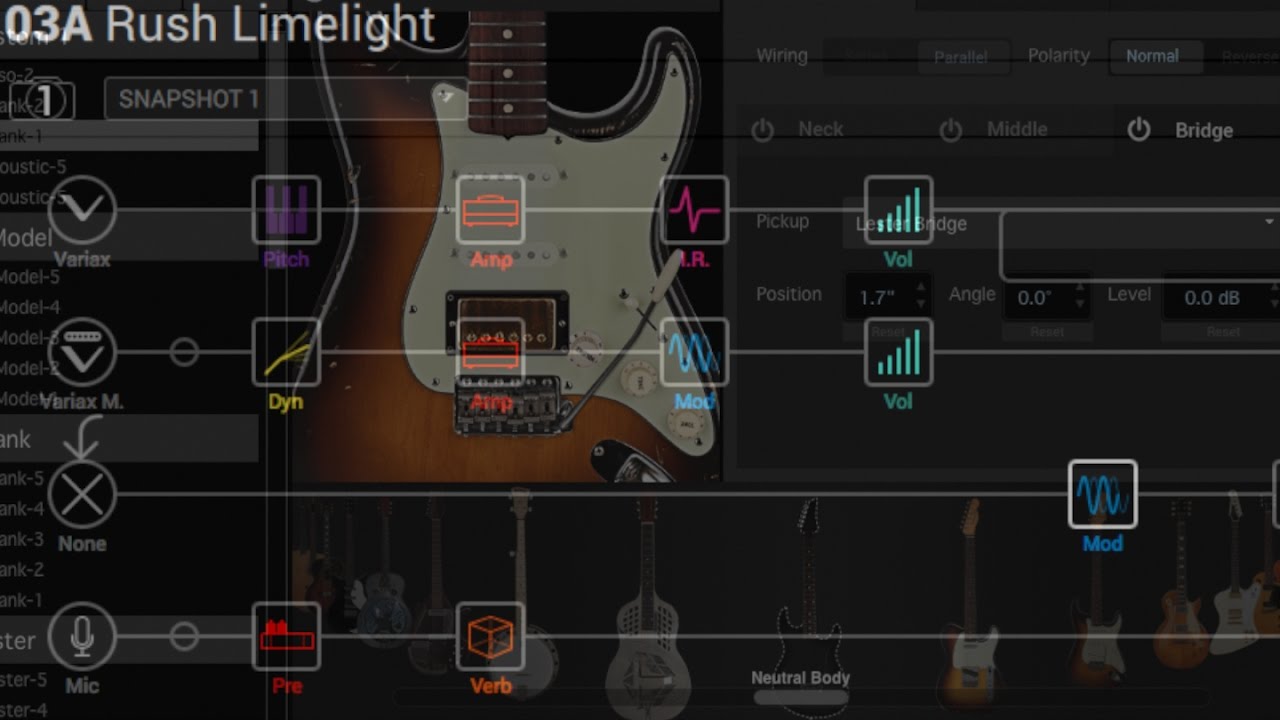Select the Vol block on the Variax M. path
The width and height of the screenshot is (1280, 720).
[898, 352]
